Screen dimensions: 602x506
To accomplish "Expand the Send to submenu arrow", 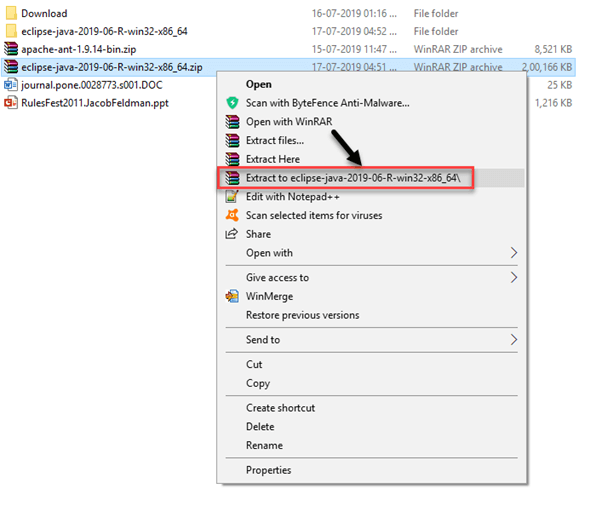I will pyautogui.click(x=514, y=340).
